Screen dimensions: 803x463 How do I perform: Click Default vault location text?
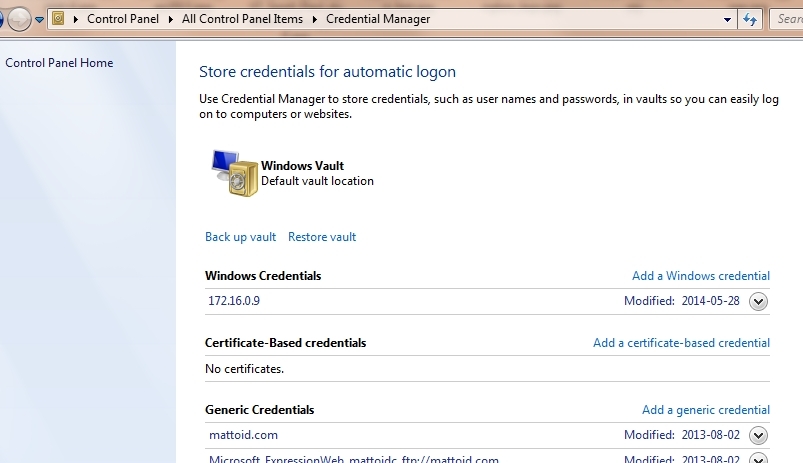[317, 181]
